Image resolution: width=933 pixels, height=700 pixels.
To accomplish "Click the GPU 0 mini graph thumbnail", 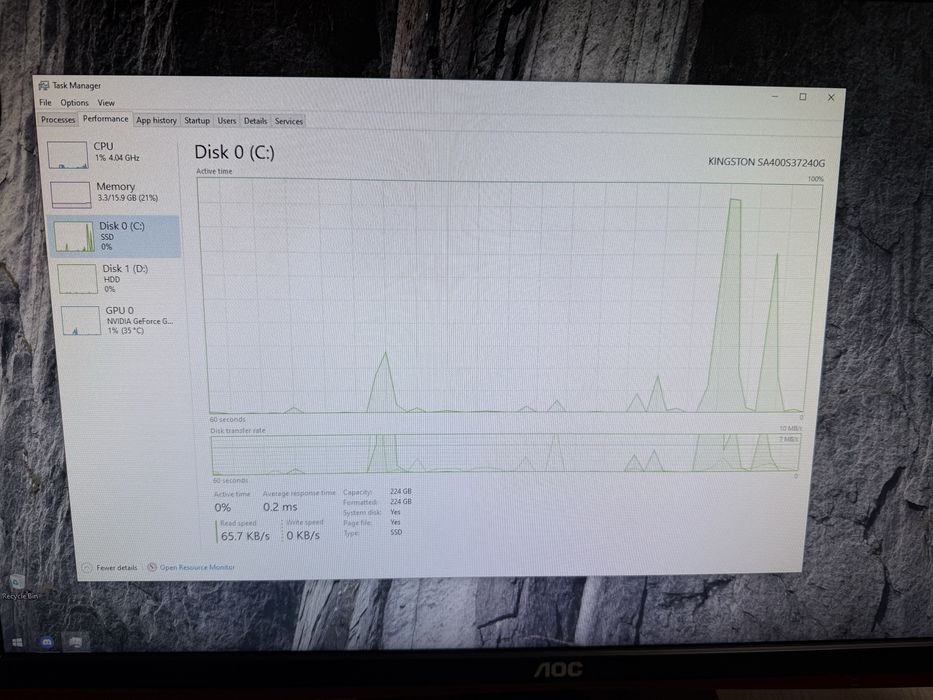I will (81, 320).
